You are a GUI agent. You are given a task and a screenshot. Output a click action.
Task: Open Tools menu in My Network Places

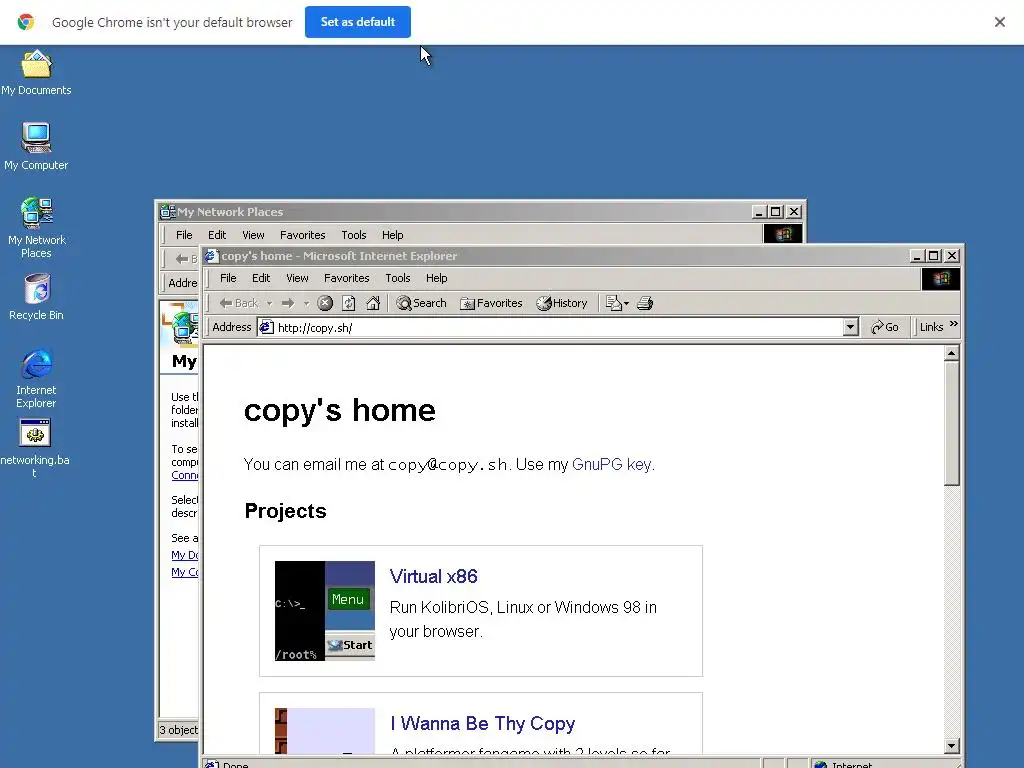point(353,235)
